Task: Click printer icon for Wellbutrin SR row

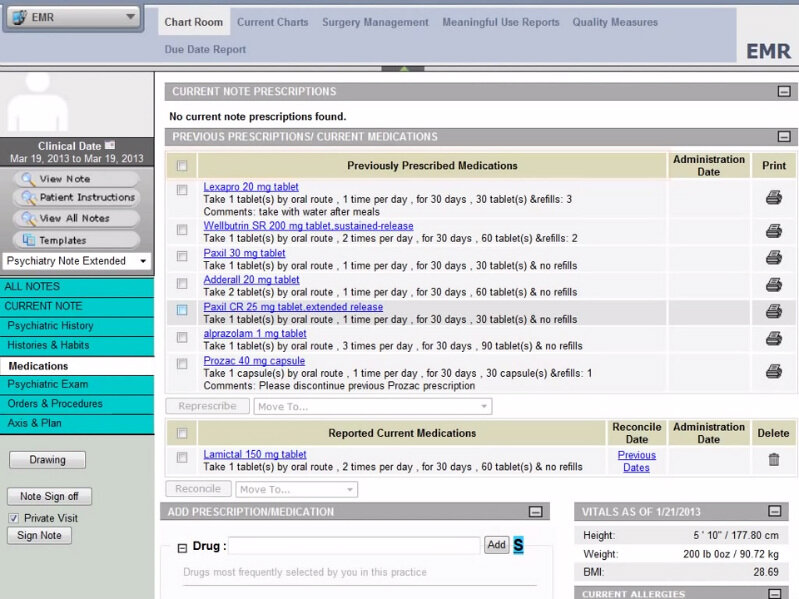Action: pos(773,231)
